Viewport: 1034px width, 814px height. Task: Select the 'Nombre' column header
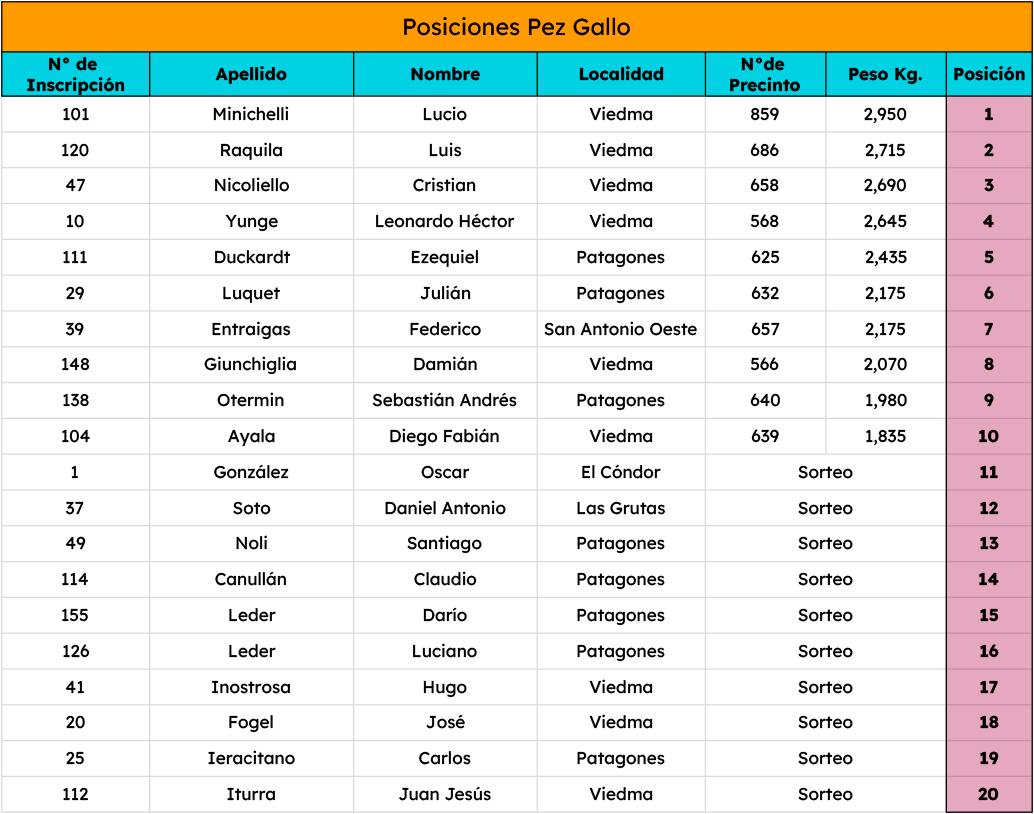coord(445,75)
